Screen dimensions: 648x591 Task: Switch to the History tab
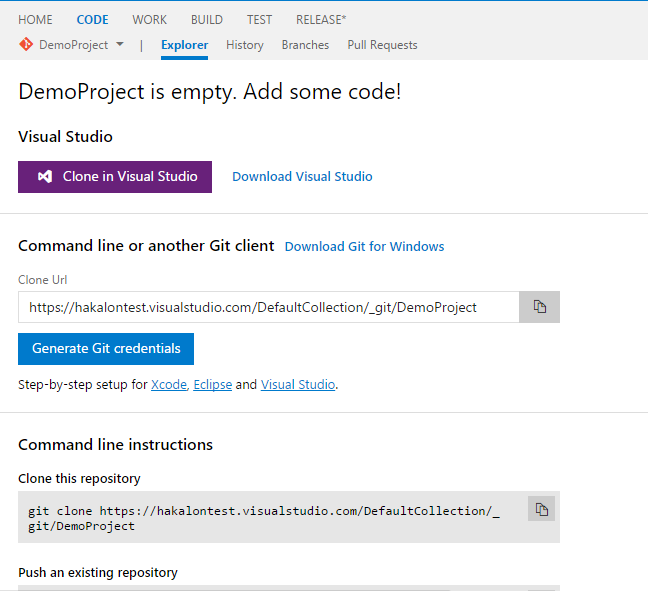pos(245,45)
